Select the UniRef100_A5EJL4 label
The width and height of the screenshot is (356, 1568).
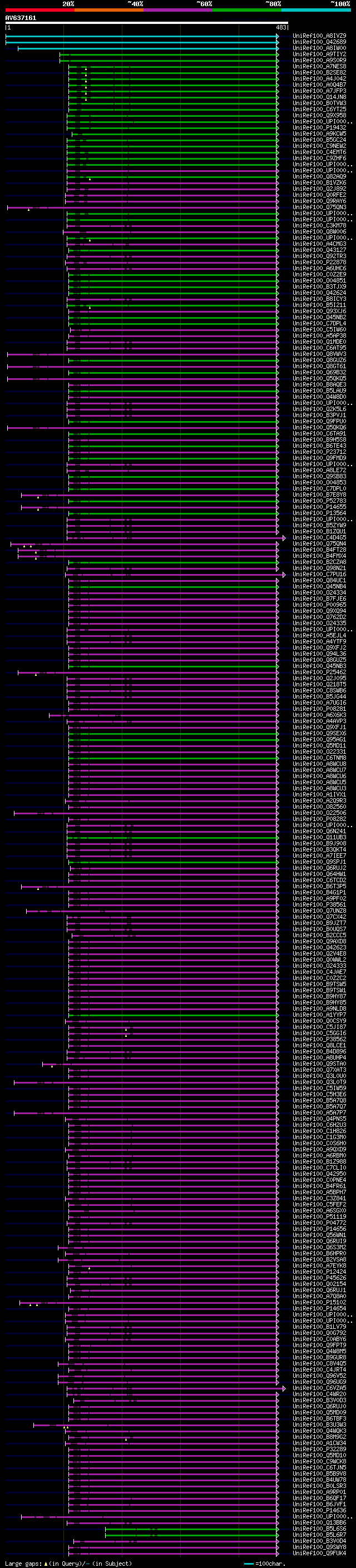319,635
